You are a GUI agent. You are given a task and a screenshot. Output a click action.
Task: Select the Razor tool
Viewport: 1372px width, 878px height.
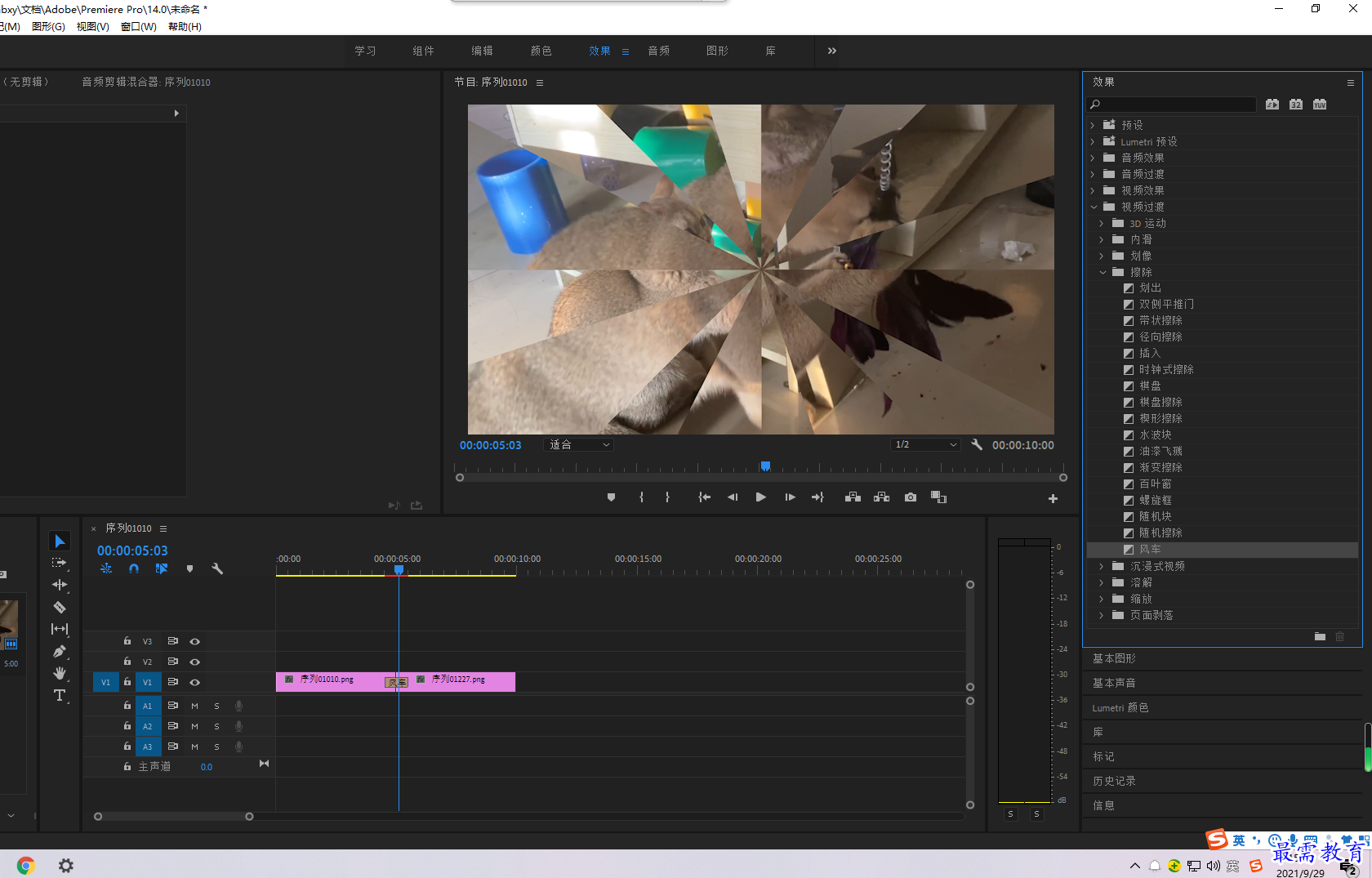point(60,607)
